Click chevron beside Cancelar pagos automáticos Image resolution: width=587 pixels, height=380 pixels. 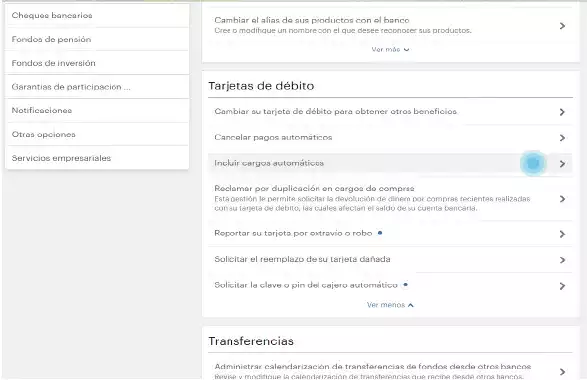tap(562, 138)
